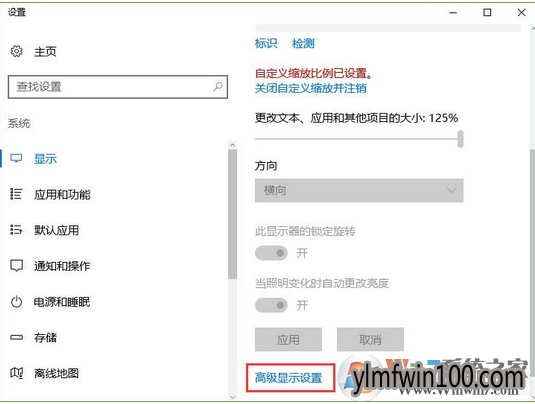Click the Storage drive icon
The width and height of the screenshot is (535, 404).
[x=16, y=337]
